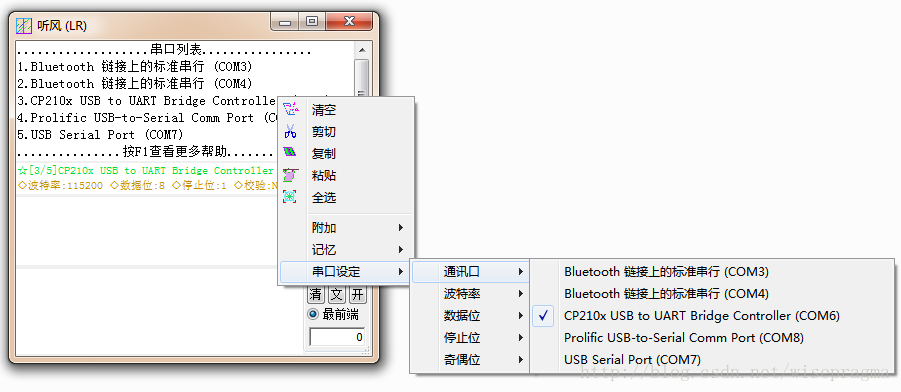Click the select-all icon beside 全选

(x=291, y=197)
